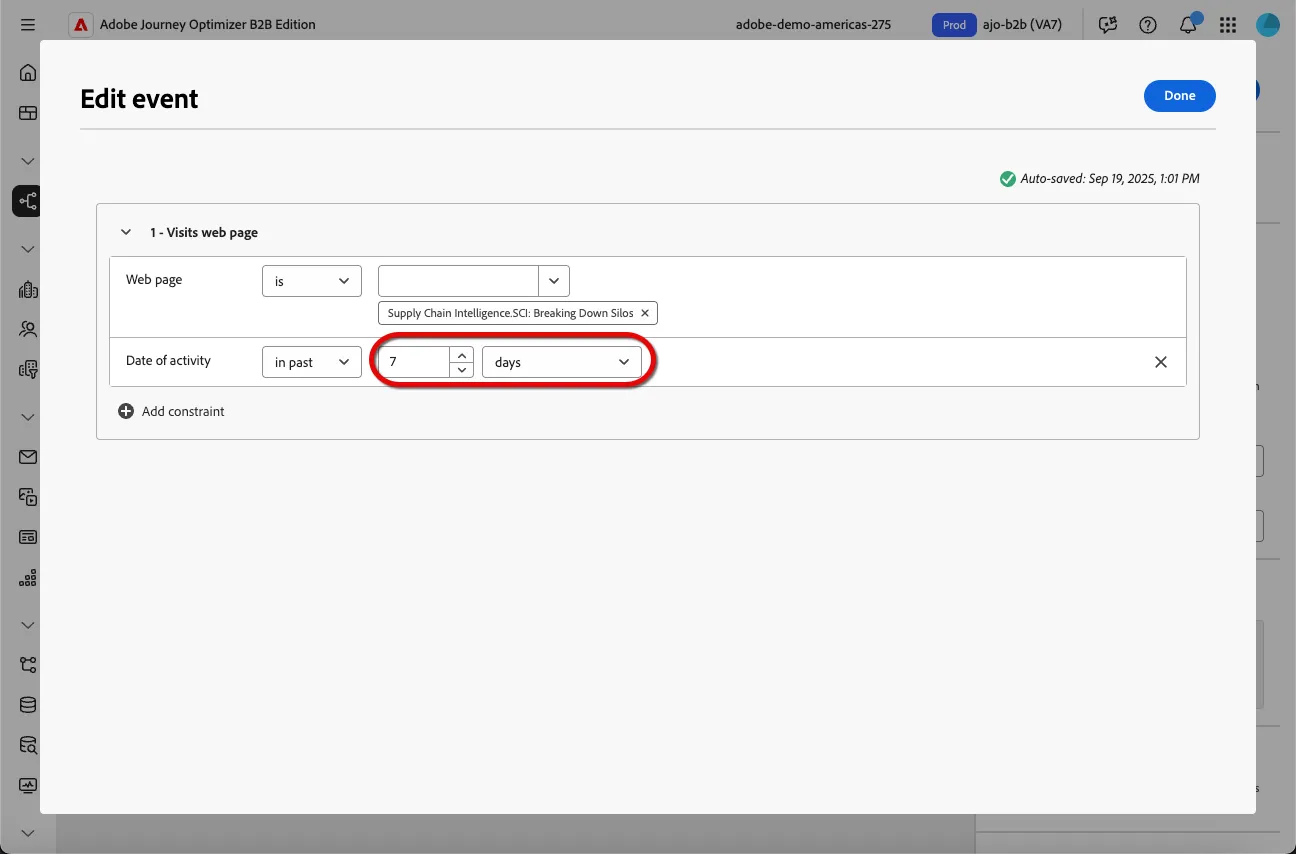The height and width of the screenshot is (854, 1296).
Task: Open the notifications bell
Action: pos(1188,25)
